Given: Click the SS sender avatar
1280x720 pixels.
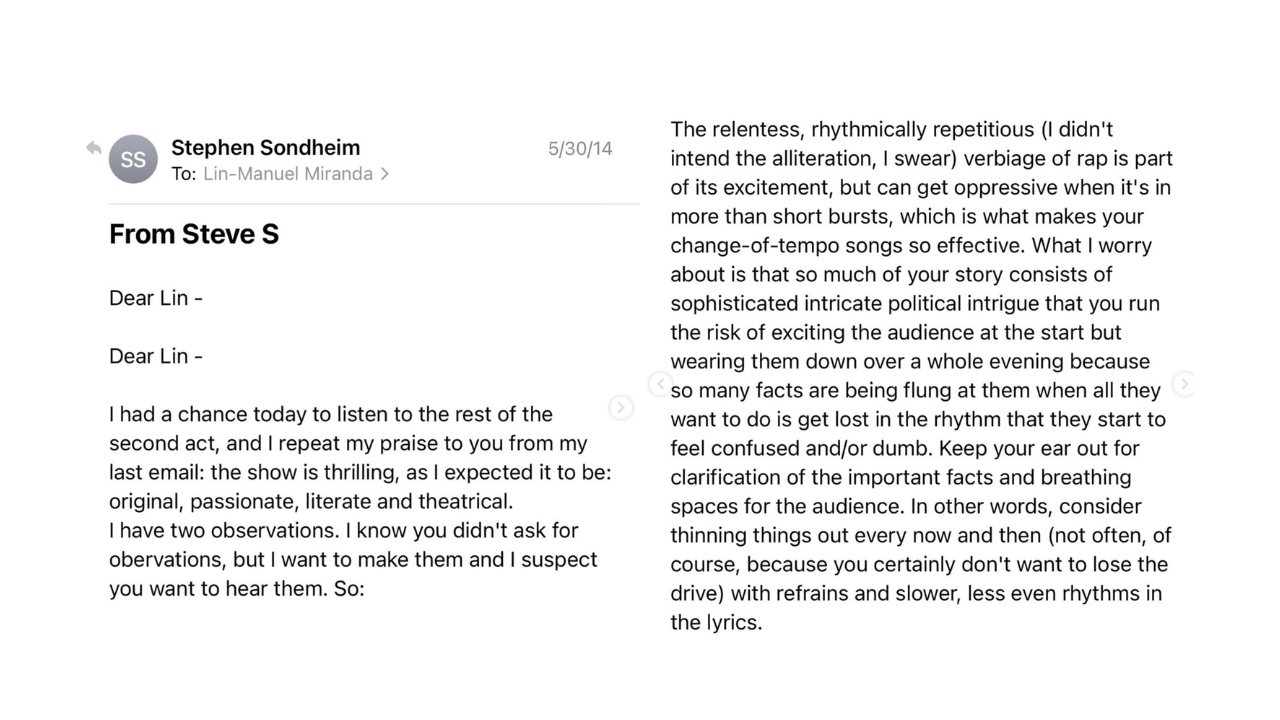Looking at the screenshot, I should tap(133, 159).
